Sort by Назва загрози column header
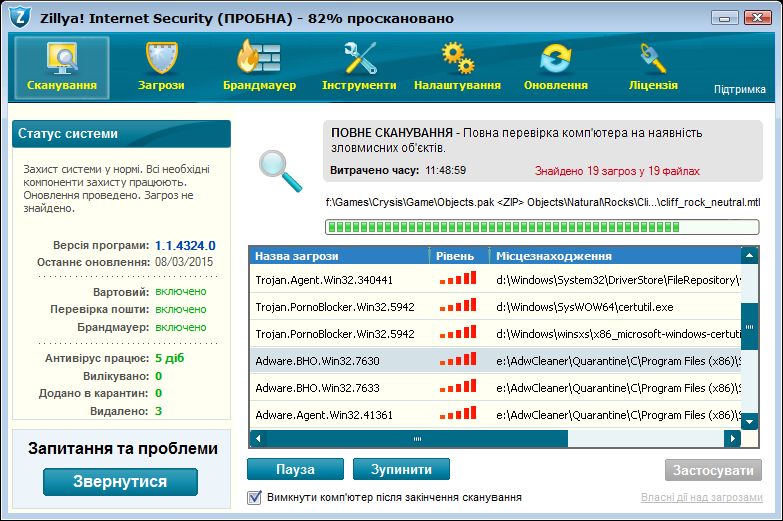The image size is (783, 521). (x=340, y=256)
